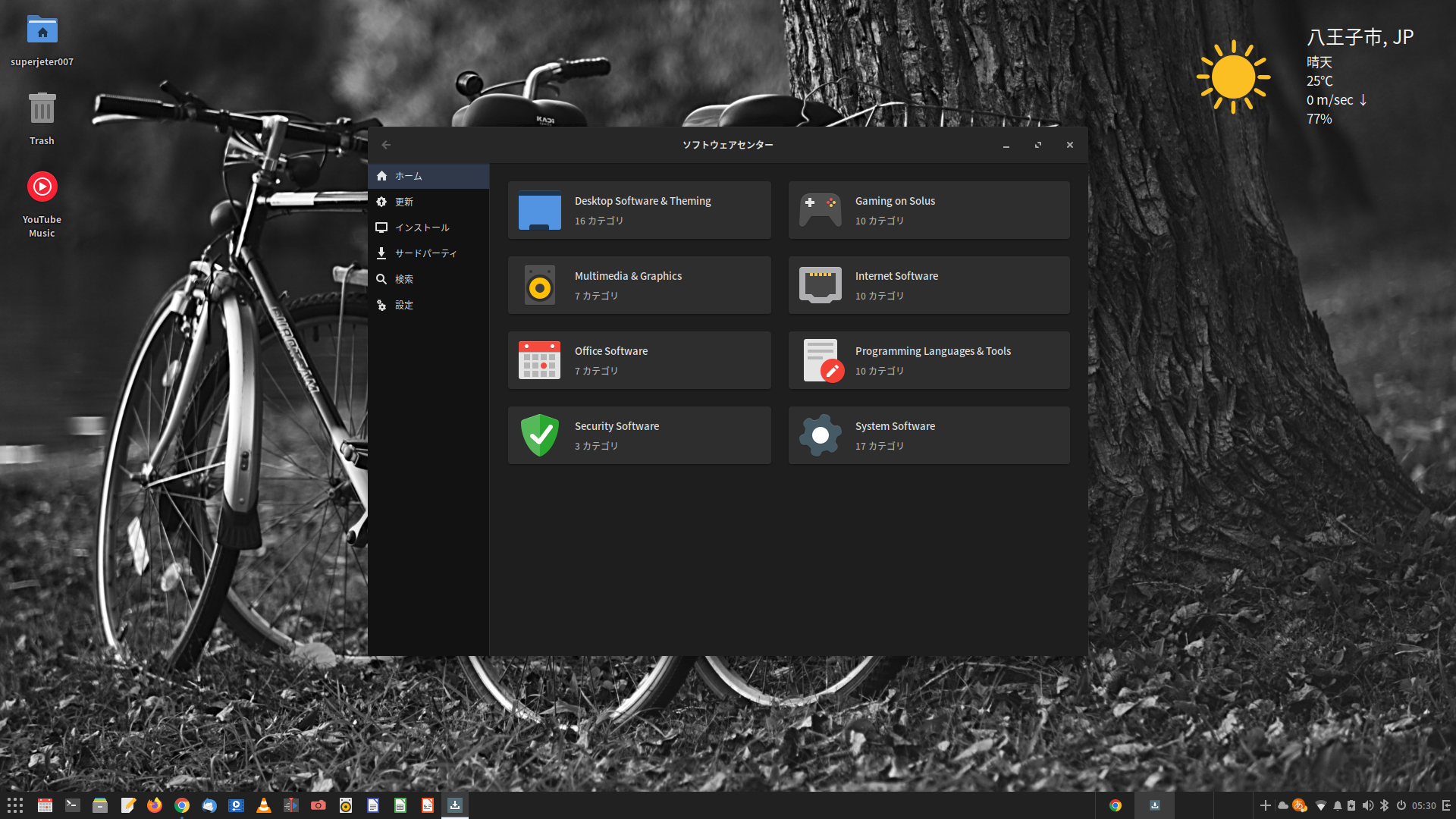
Task: Open the Desktop Software & Theming category
Action: (639, 210)
